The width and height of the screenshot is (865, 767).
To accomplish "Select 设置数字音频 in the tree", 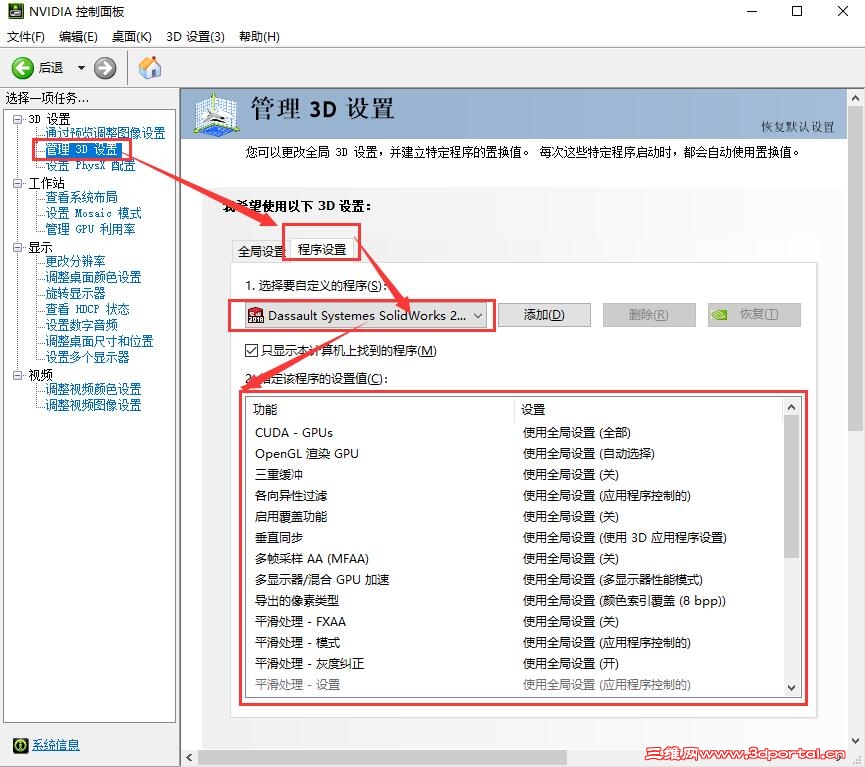I will (x=82, y=326).
